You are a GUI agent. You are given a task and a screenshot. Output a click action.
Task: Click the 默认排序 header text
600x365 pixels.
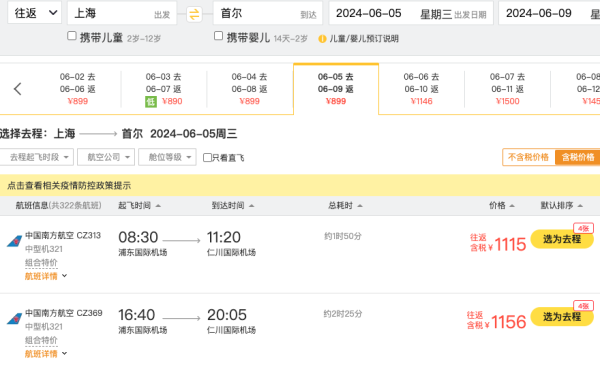[x=557, y=205]
